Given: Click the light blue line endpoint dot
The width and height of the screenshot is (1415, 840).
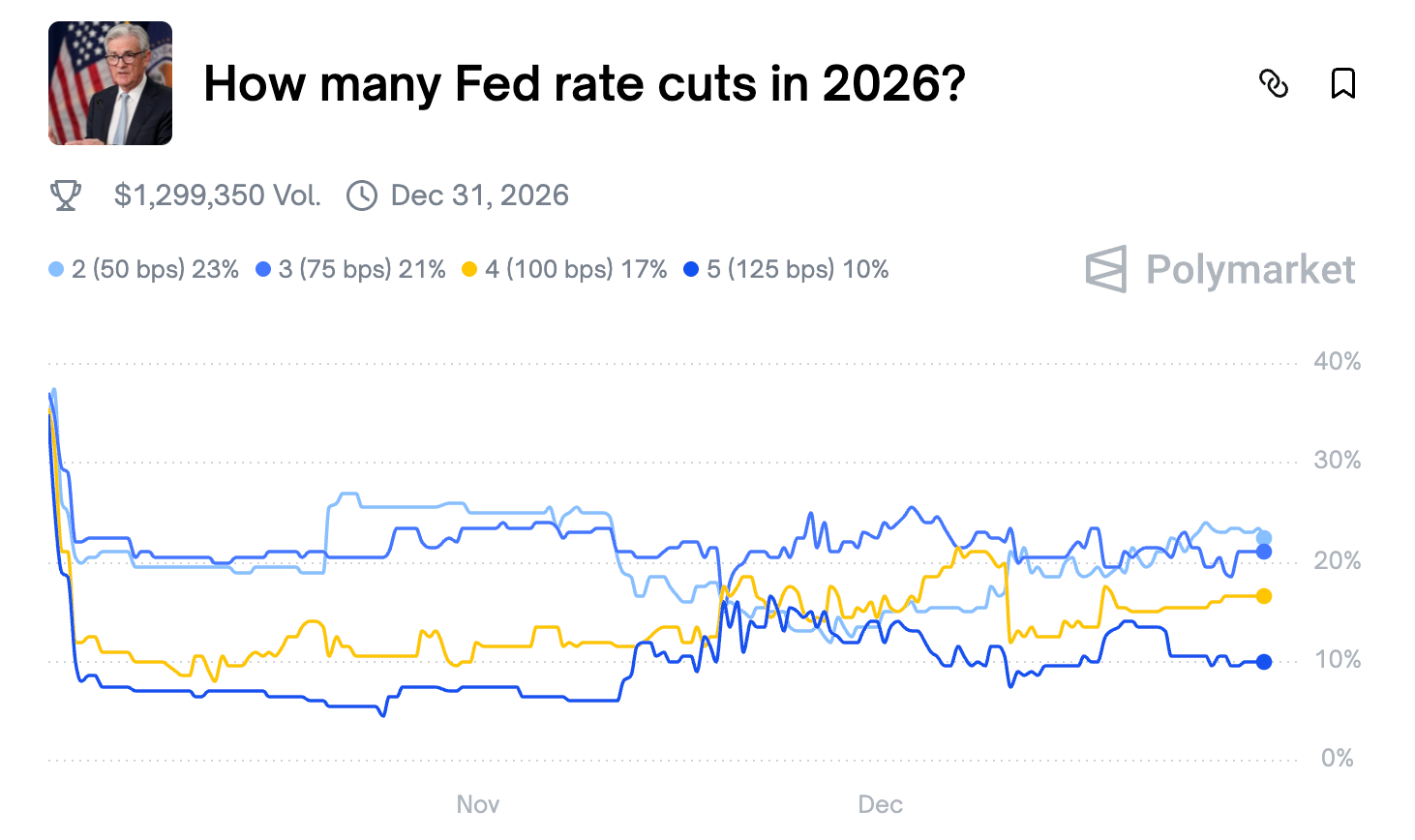Looking at the screenshot, I should [1264, 538].
